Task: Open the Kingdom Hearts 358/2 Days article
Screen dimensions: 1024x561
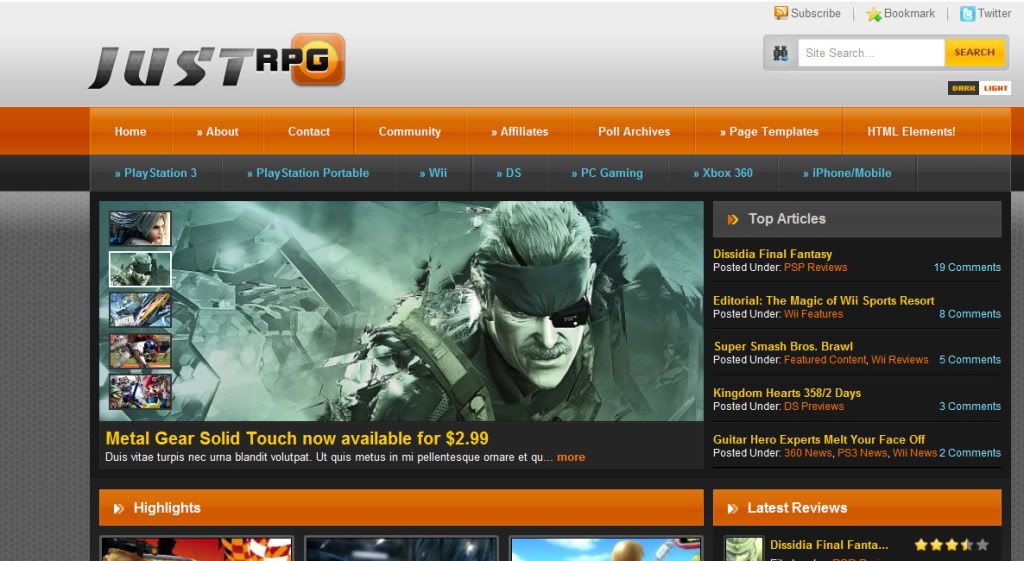Action: (787, 393)
